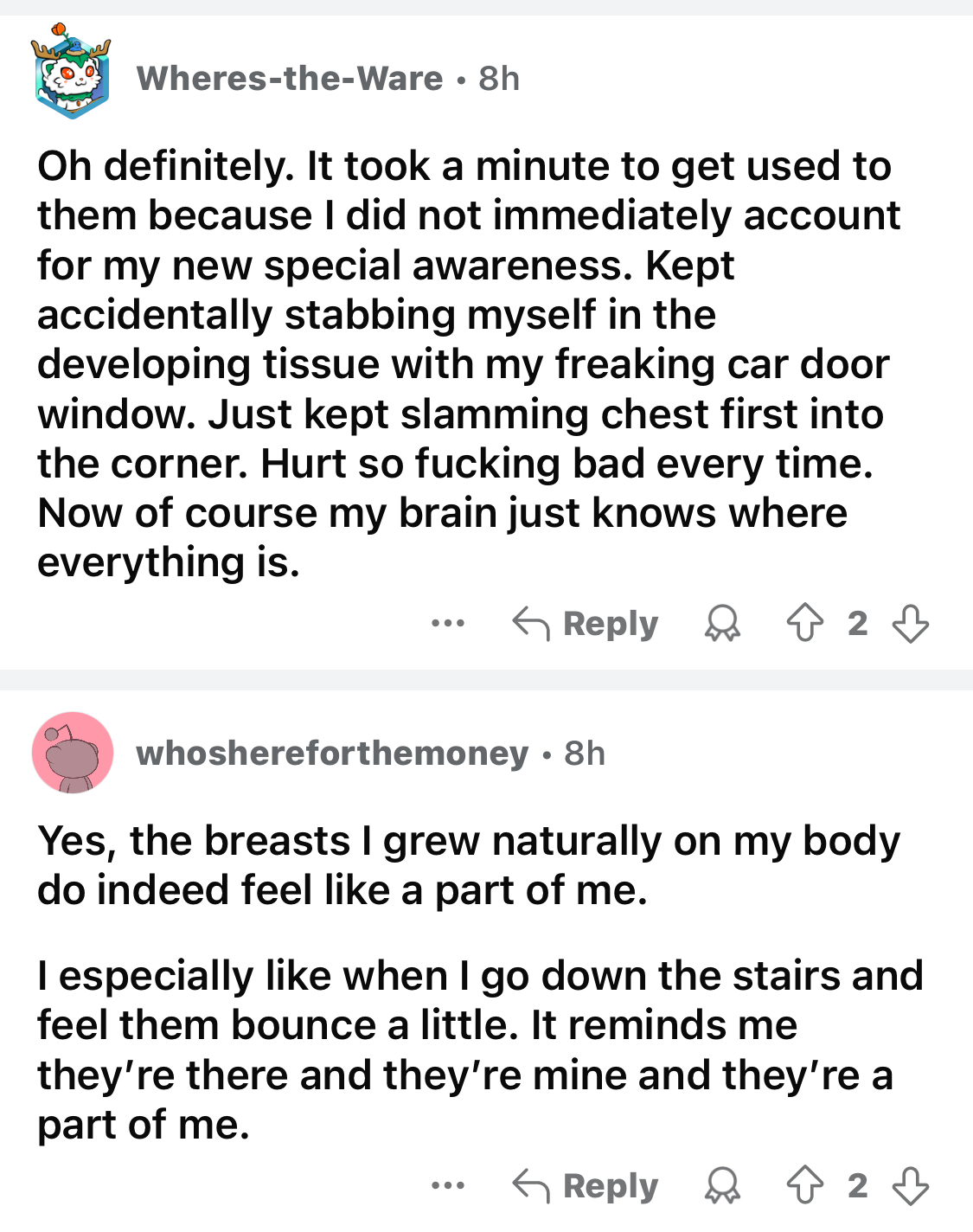Reply to whoshereforthemoney's comment
The height and width of the screenshot is (1232, 973).
coord(586,1185)
